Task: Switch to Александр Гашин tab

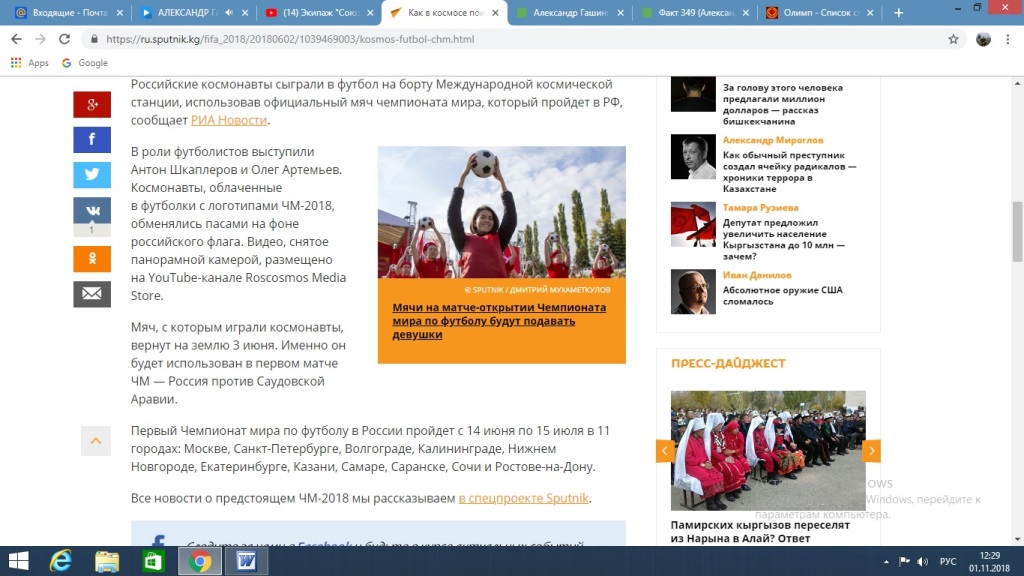Action: click(569, 12)
